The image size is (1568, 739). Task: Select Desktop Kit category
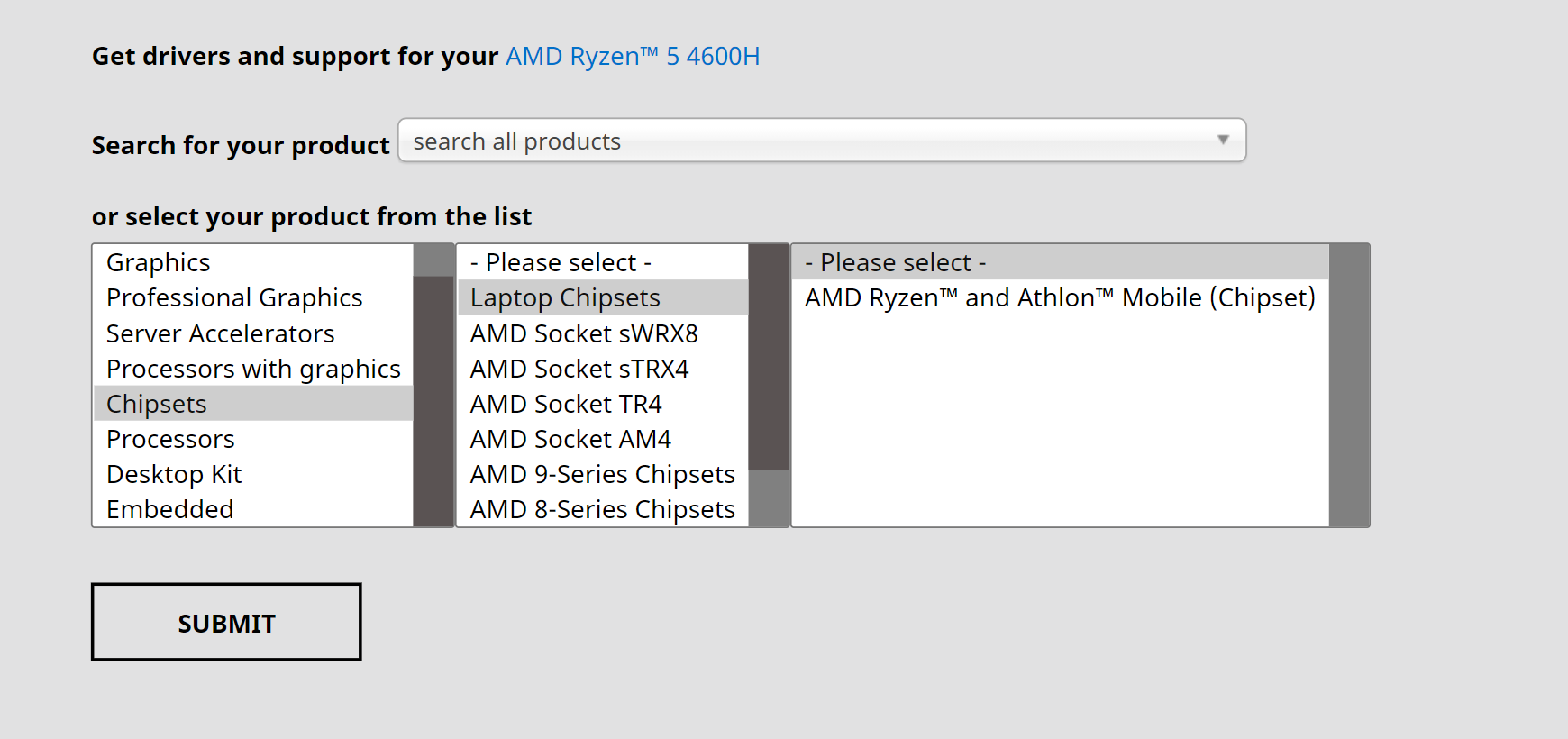click(253, 474)
